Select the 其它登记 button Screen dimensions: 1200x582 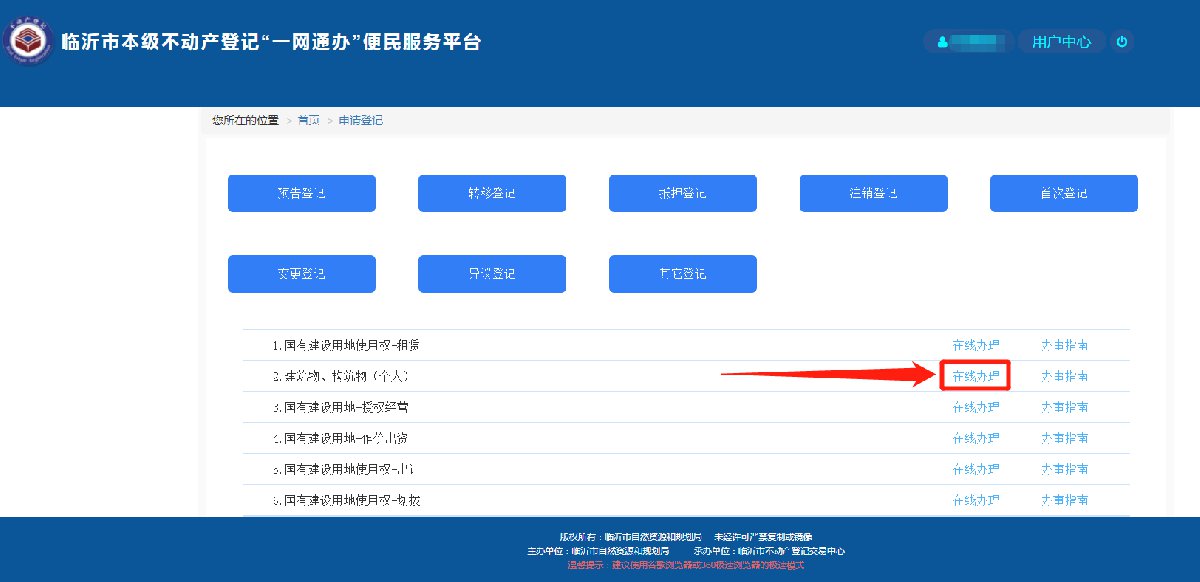[x=683, y=274]
